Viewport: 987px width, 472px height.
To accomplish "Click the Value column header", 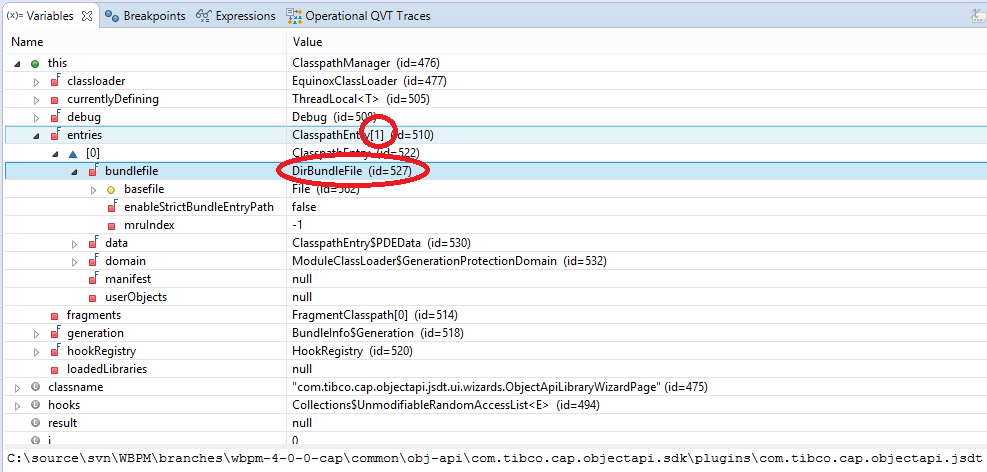I will pyautogui.click(x=307, y=42).
